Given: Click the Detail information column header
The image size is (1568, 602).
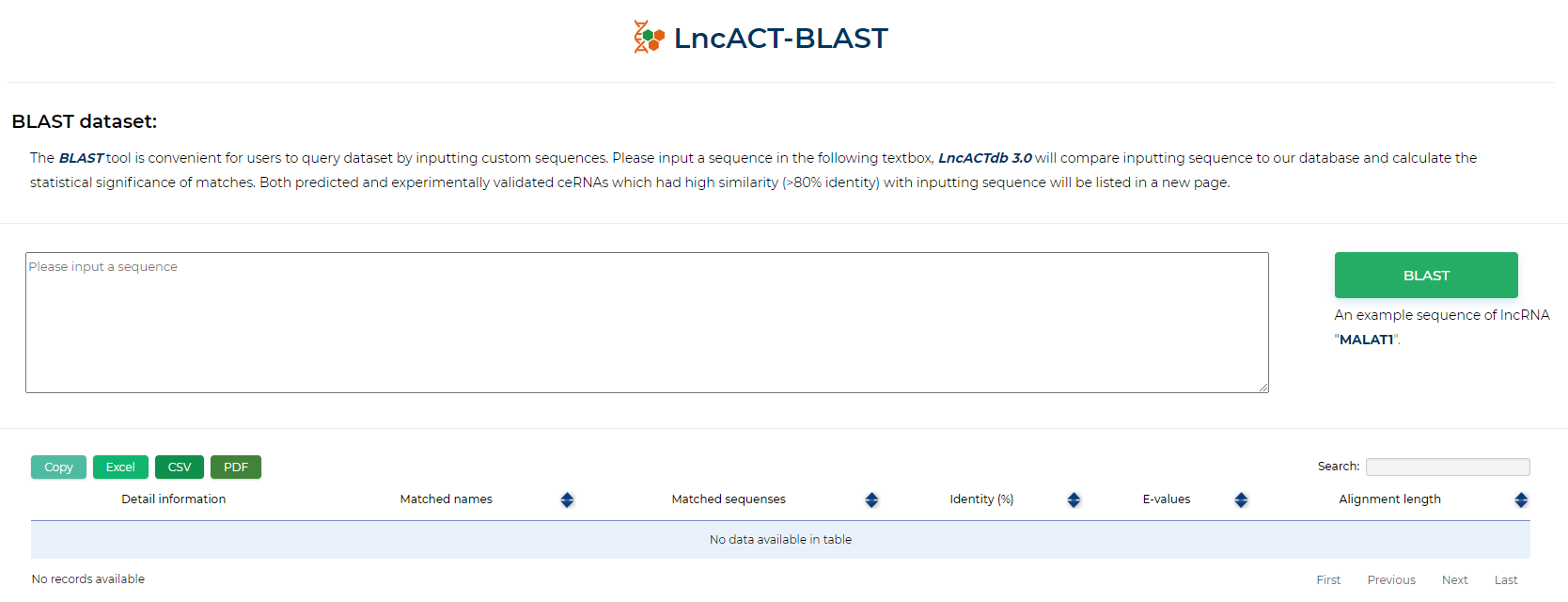Looking at the screenshot, I should (x=174, y=499).
